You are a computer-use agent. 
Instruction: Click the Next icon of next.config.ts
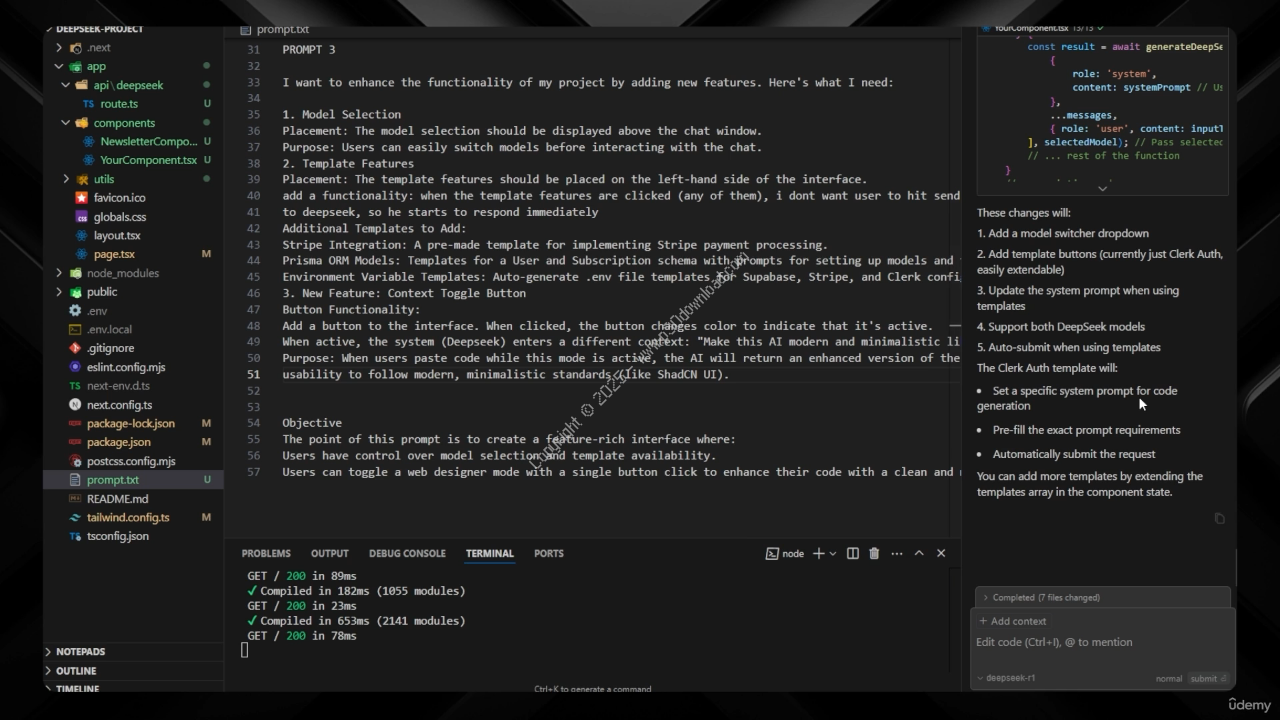[x=75, y=405]
